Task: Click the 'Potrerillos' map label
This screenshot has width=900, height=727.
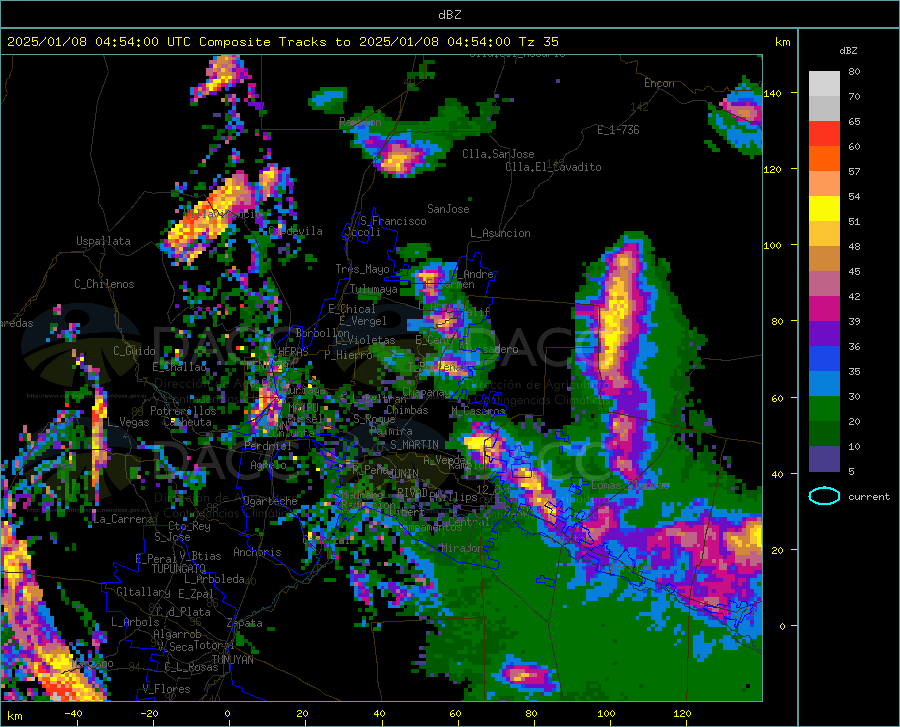Action: pyautogui.click(x=183, y=411)
